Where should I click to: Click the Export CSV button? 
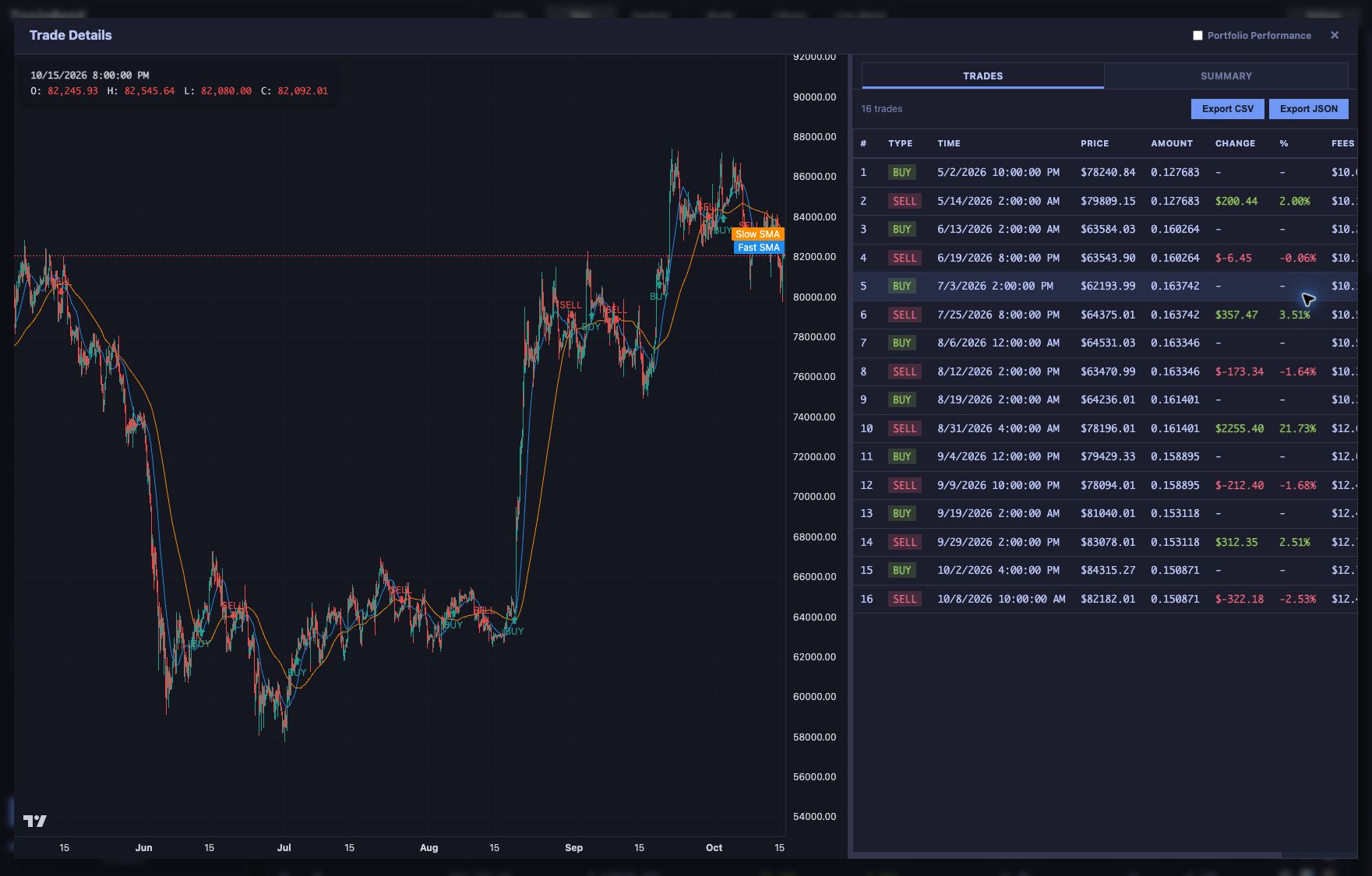1227,109
